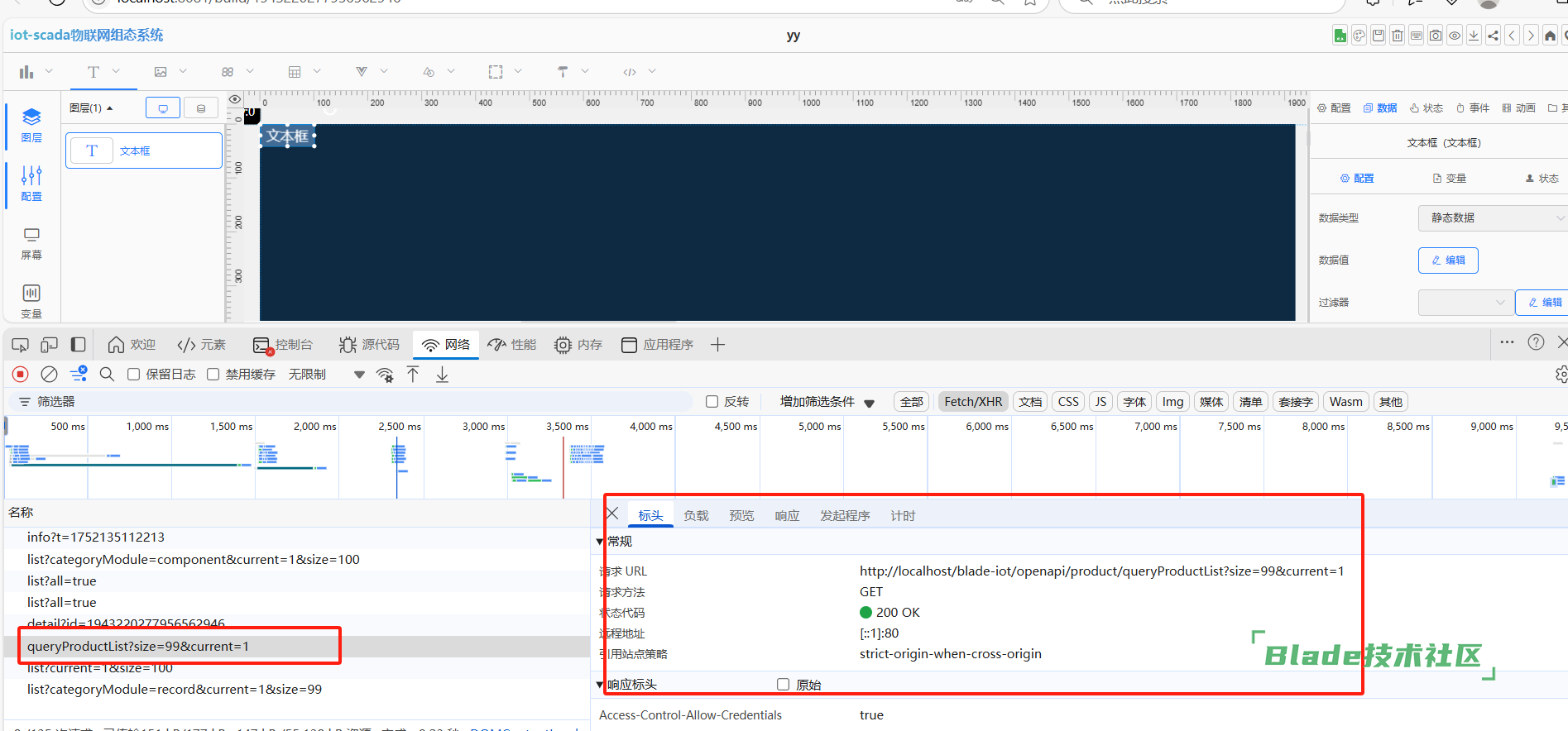Click the delete trash icon in top toolbar
The width and height of the screenshot is (1568, 731).
(1397, 36)
